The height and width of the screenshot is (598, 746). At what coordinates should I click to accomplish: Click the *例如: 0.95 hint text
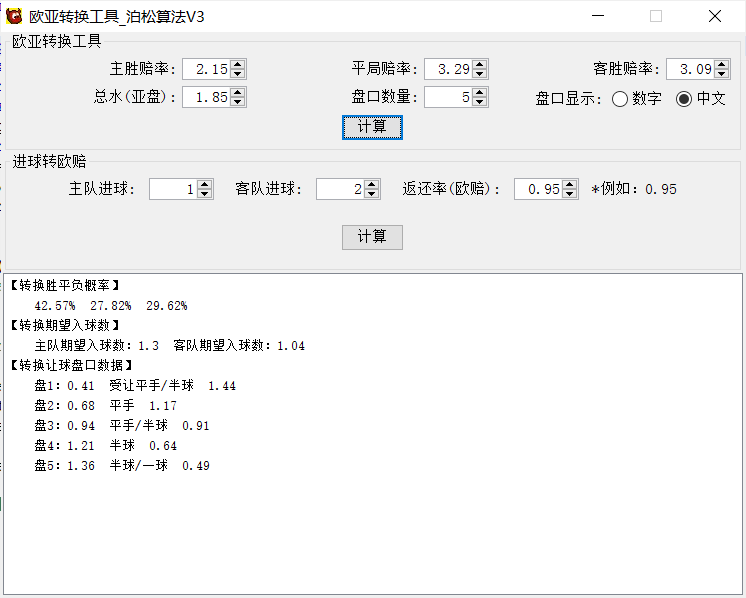pos(634,189)
